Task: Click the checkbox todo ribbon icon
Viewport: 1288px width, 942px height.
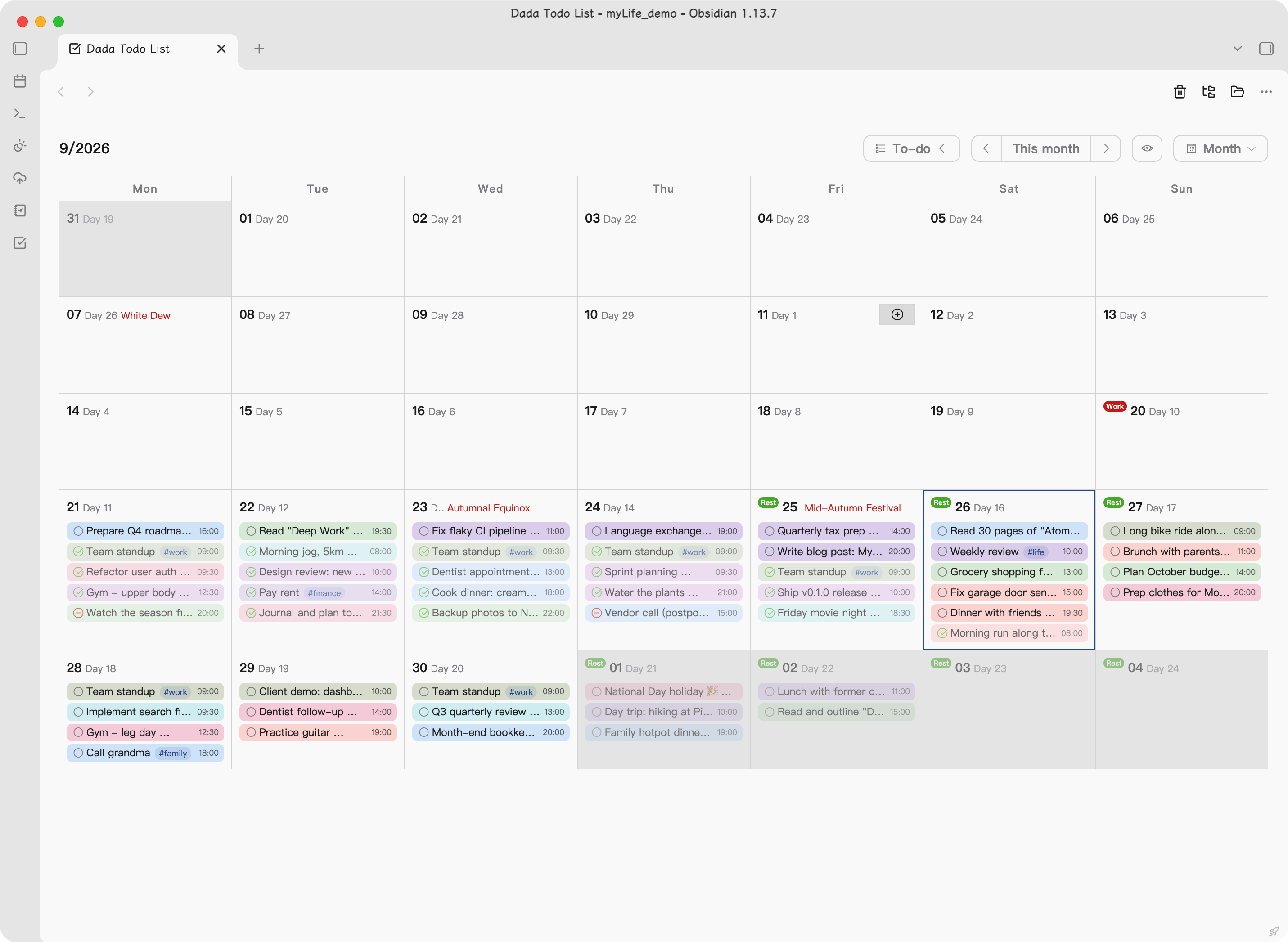Action: (x=20, y=243)
